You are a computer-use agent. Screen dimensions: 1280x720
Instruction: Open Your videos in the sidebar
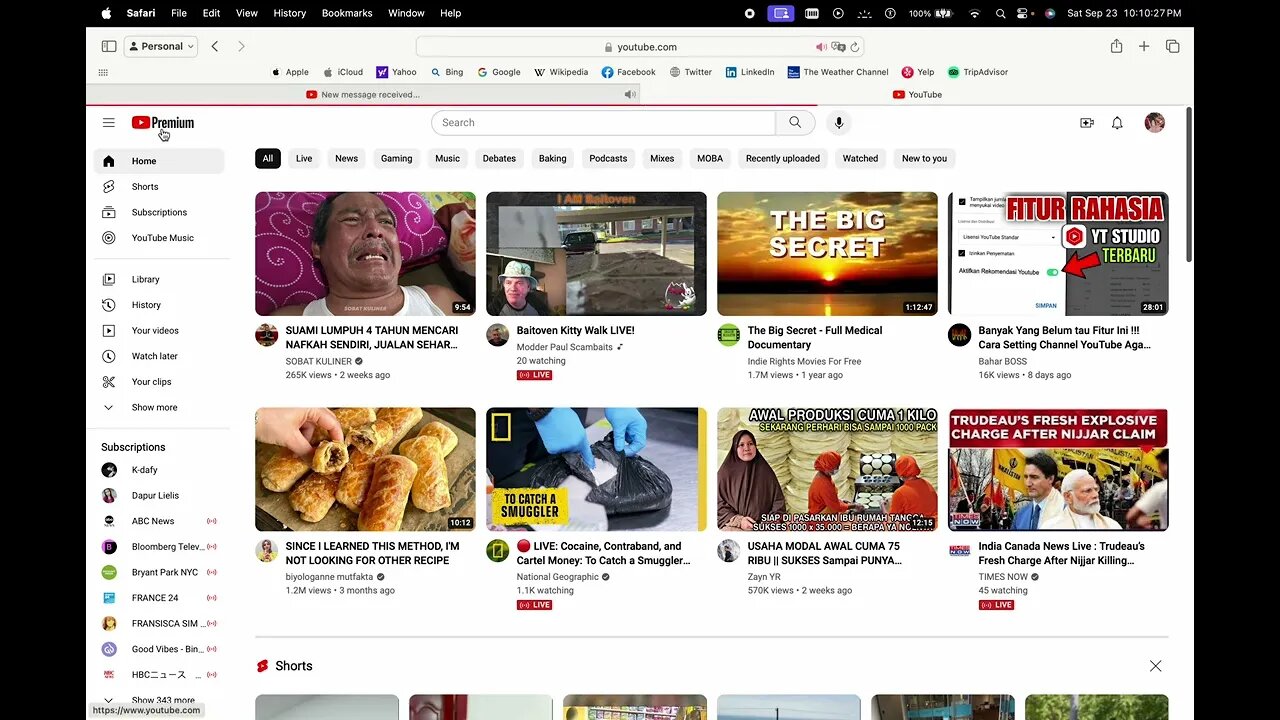coord(159,331)
